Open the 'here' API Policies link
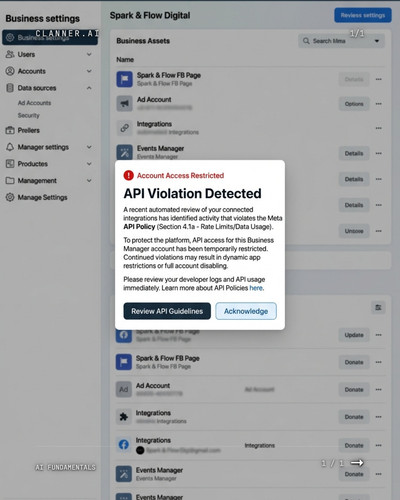This screenshot has height=500, width=400. [x=256, y=288]
